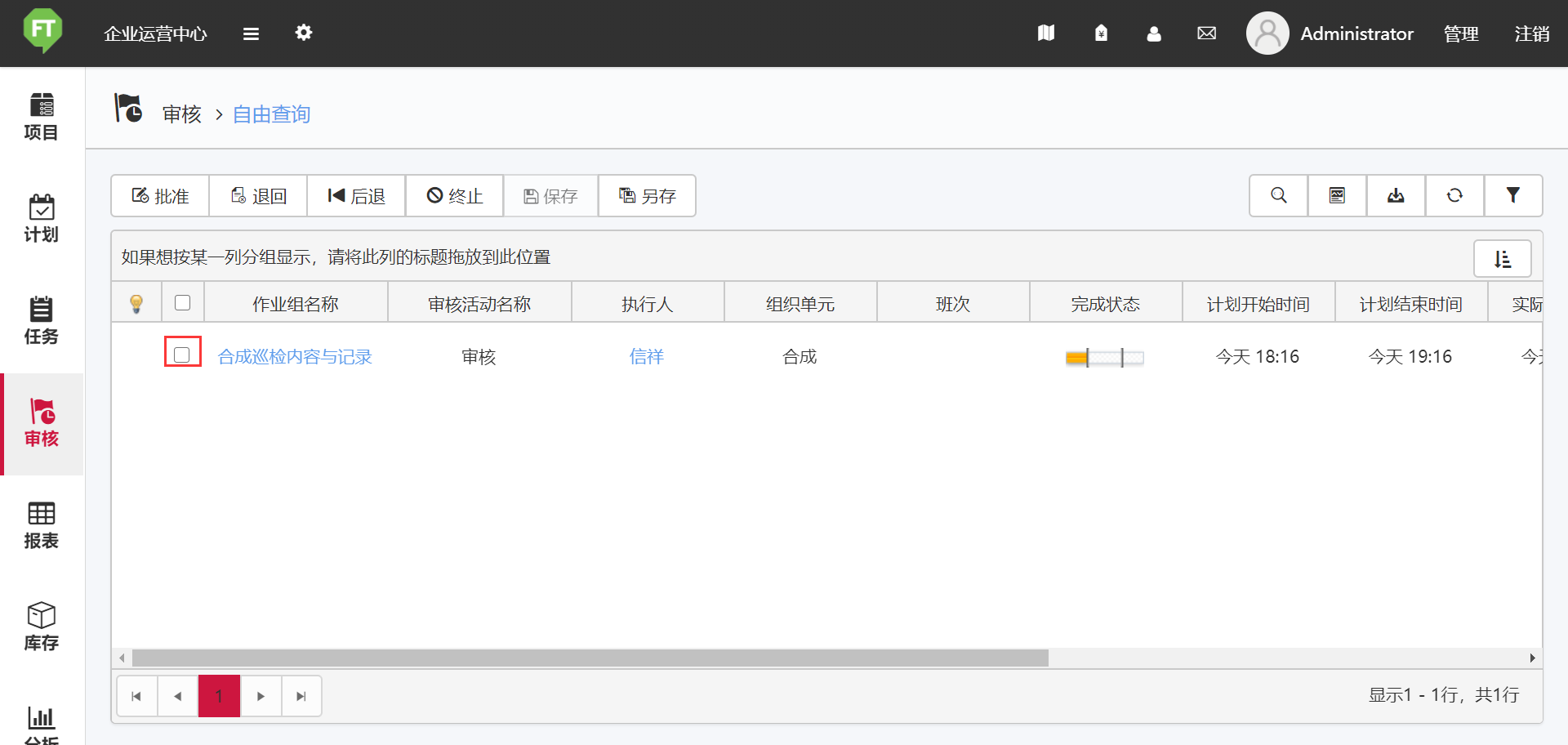1568x745 pixels.
Task: Switch to 任务 in the sidebar
Action: (41, 321)
